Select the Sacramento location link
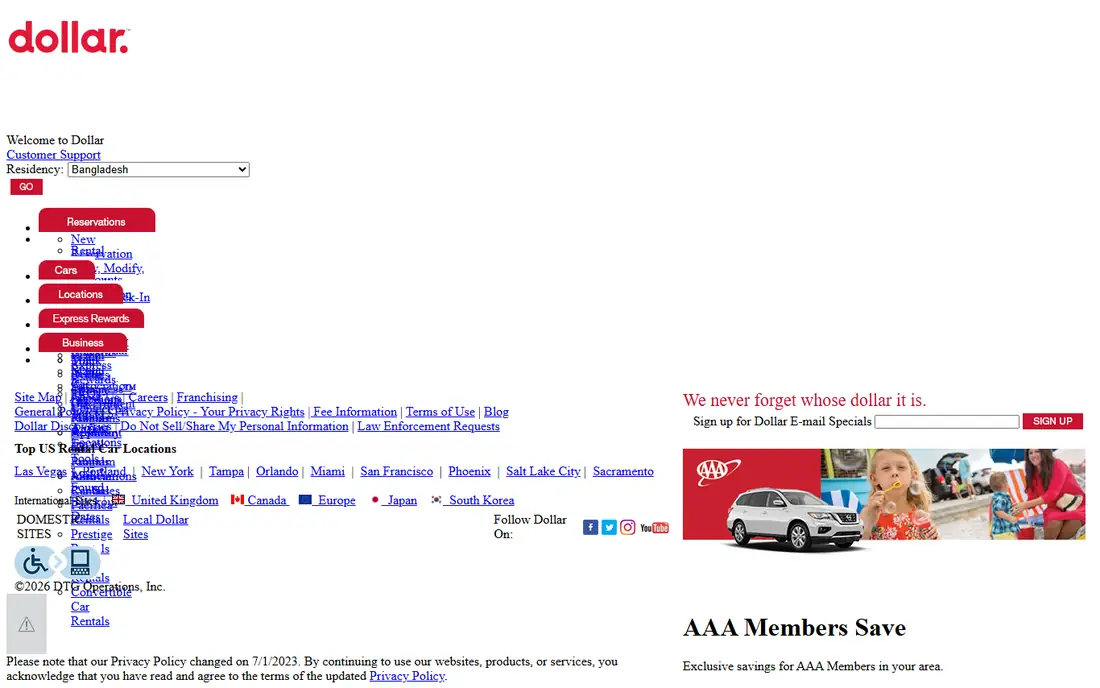 pyautogui.click(x=623, y=471)
